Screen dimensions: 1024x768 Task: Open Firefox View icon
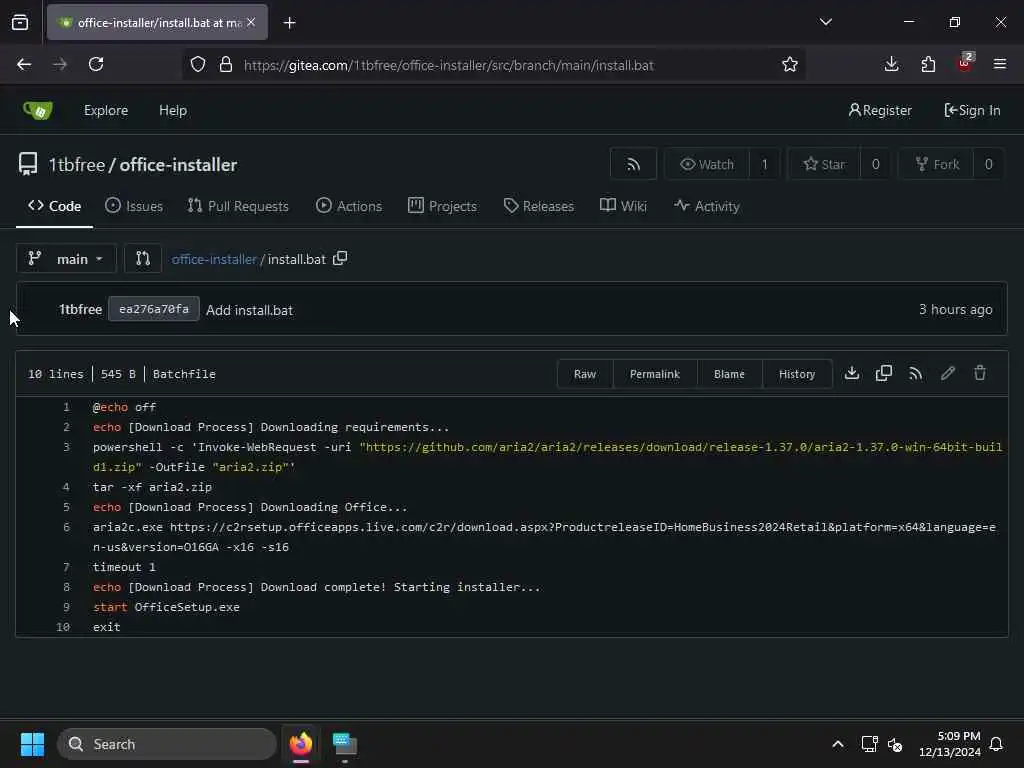(20, 22)
